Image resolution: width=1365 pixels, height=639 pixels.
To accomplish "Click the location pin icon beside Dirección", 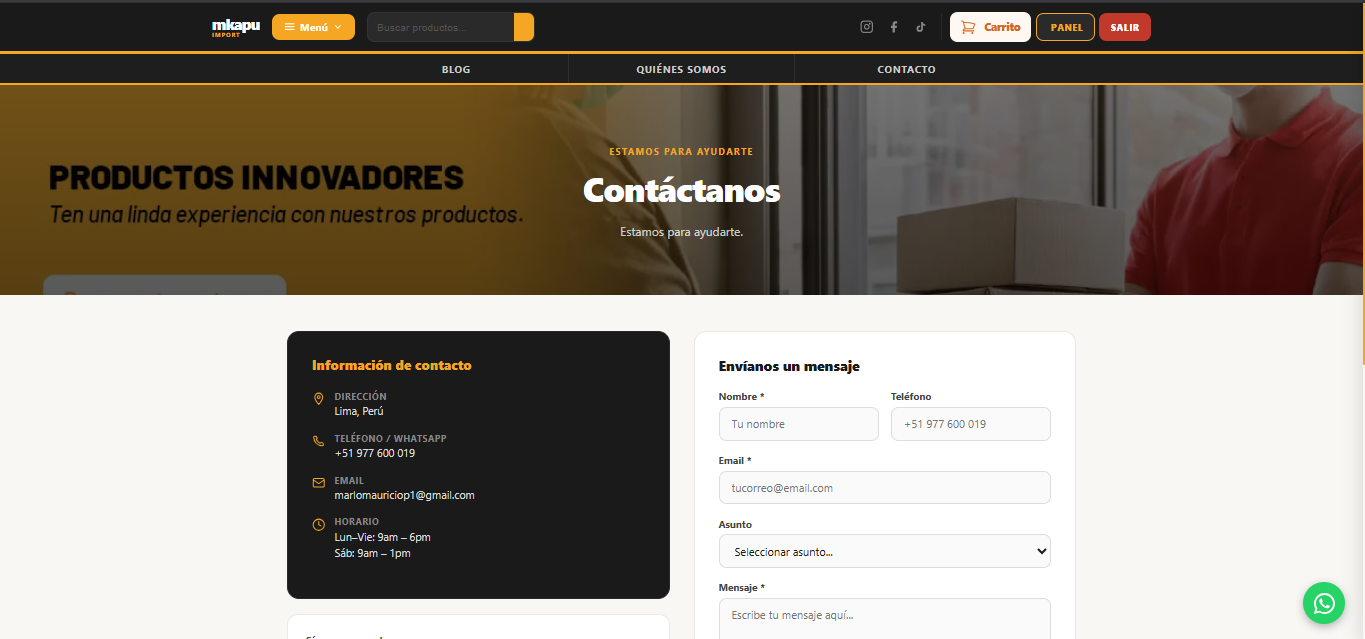I will (319, 399).
